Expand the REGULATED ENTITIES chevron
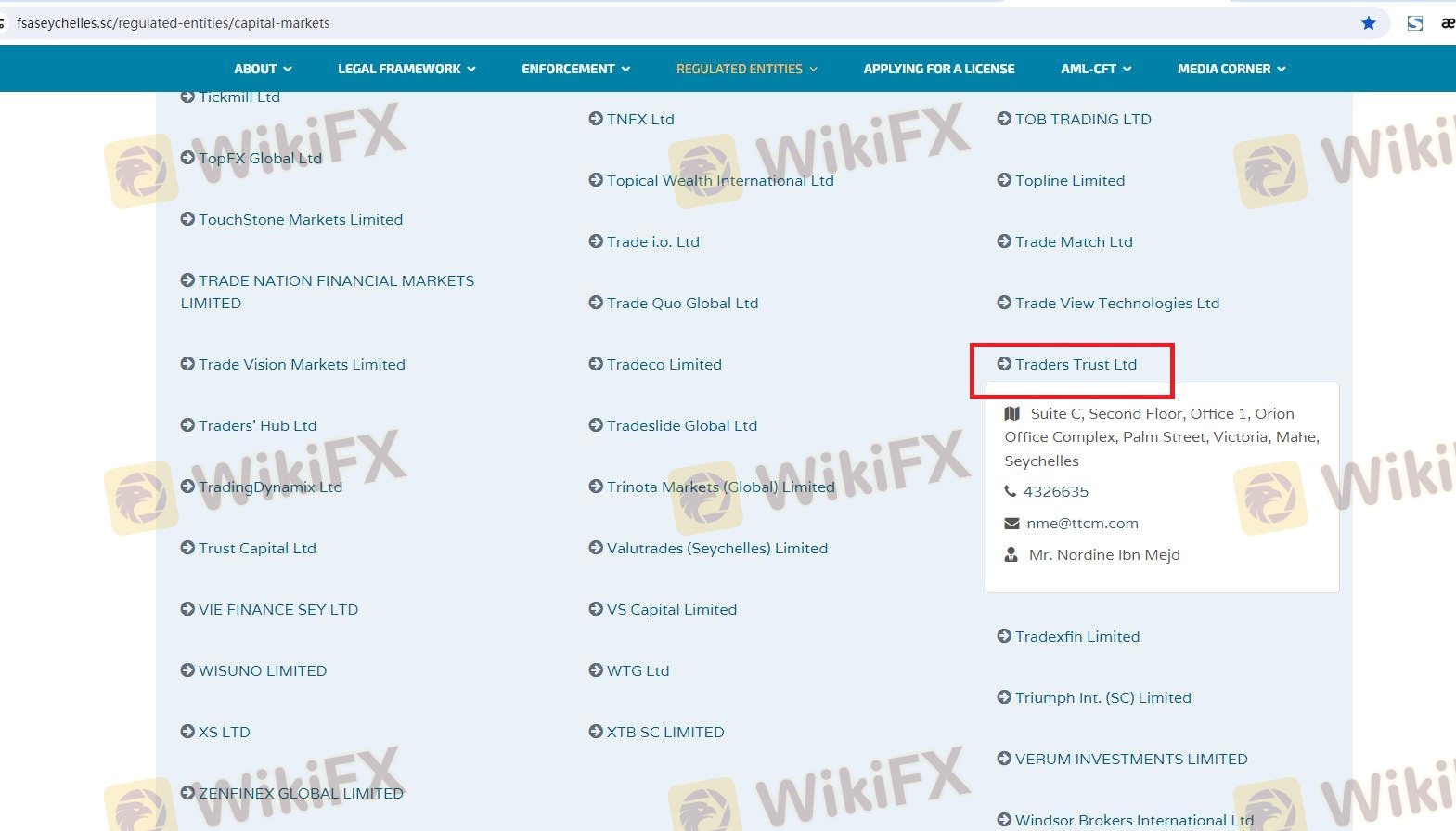This screenshot has height=831, width=1456. [x=813, y=69]
